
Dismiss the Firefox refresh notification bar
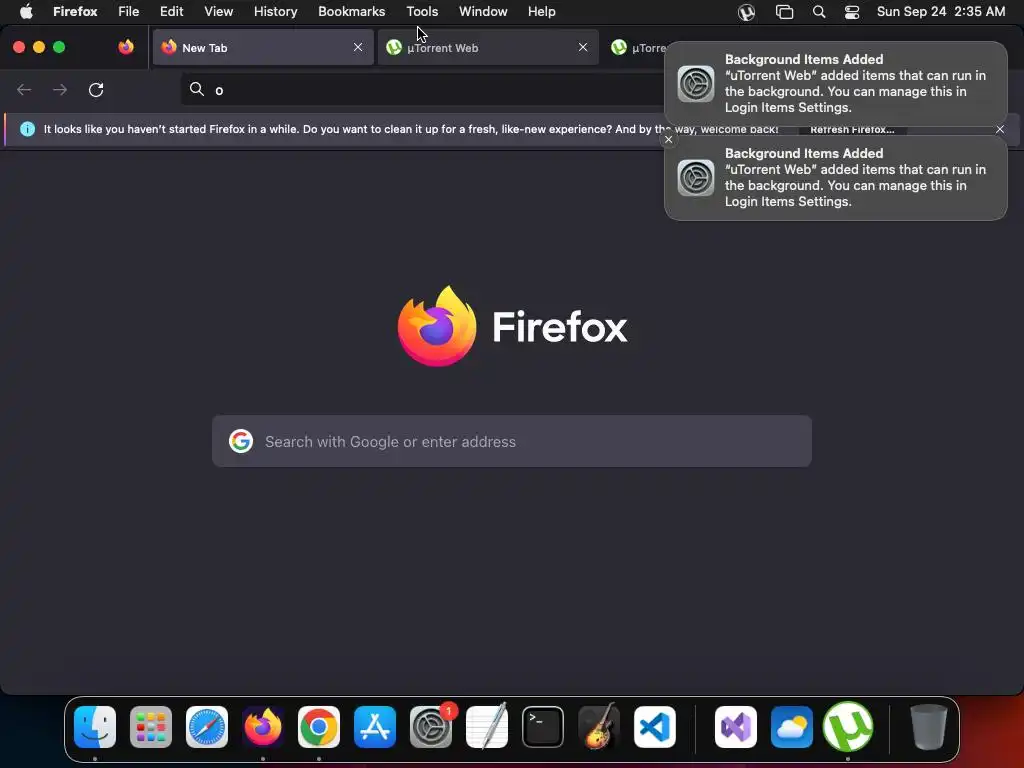coord(1000,129)
